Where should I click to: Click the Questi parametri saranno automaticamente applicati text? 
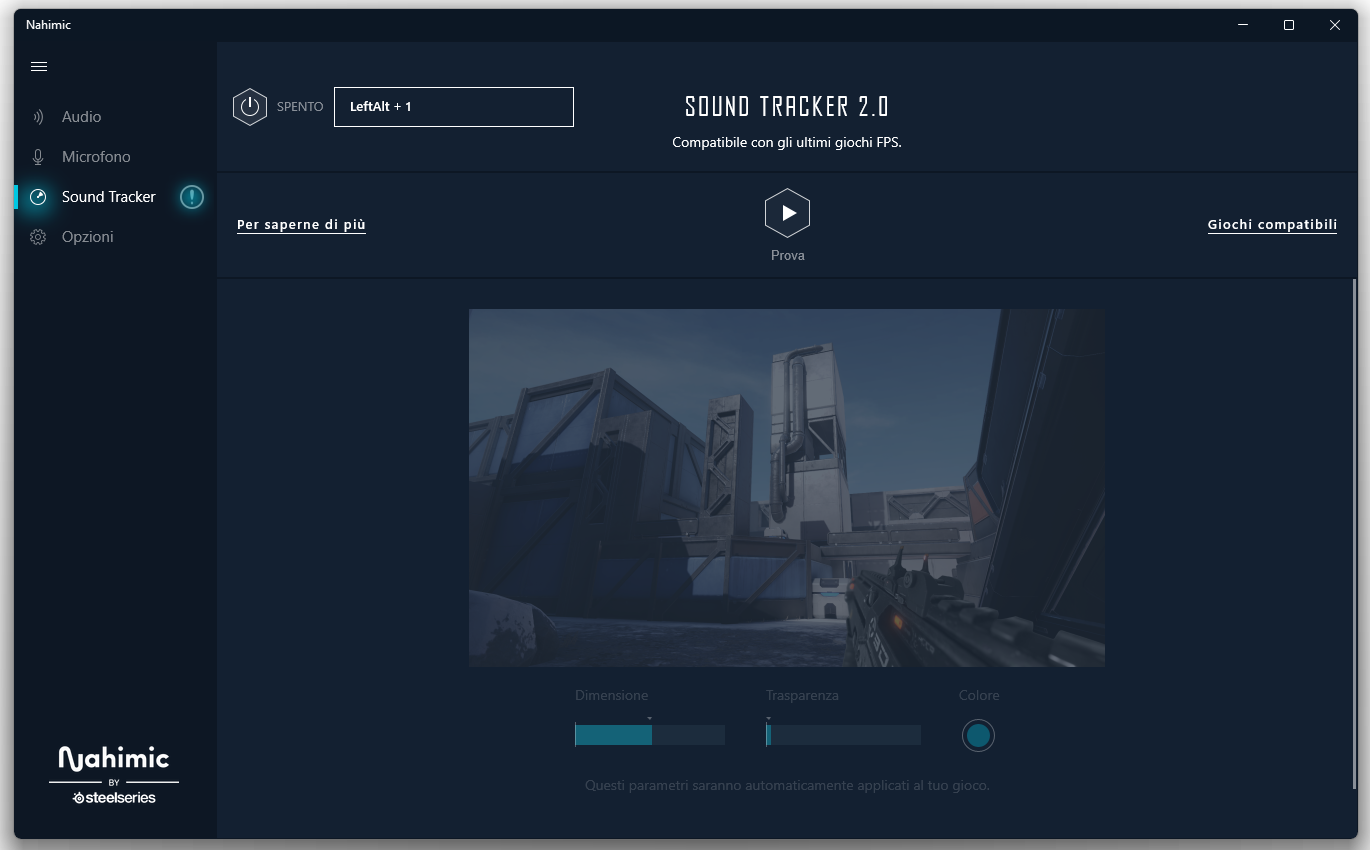pyautogui.click(x=787, y=786)
